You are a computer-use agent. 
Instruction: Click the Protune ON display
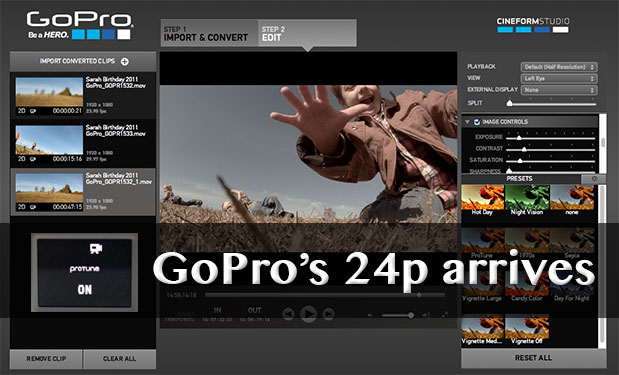pyautogui.click(x=84, y=272)
